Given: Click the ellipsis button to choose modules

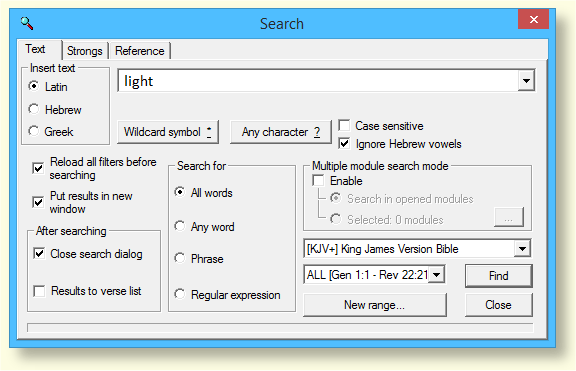Looking at the screenshot, I should tap(509, 217).
